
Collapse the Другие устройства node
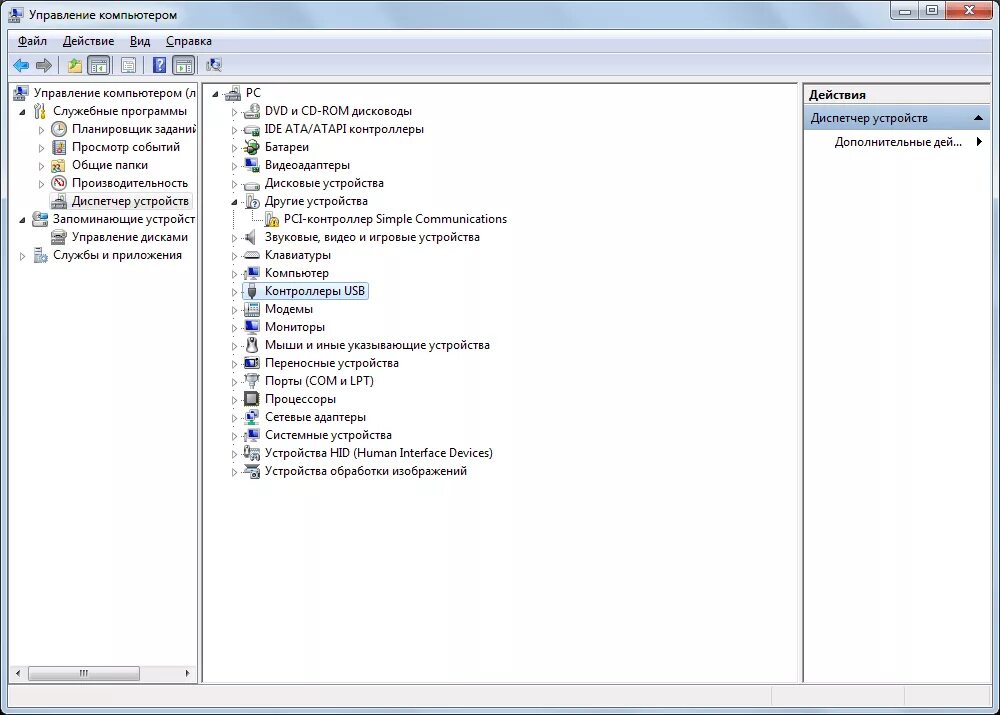[234, 202]
